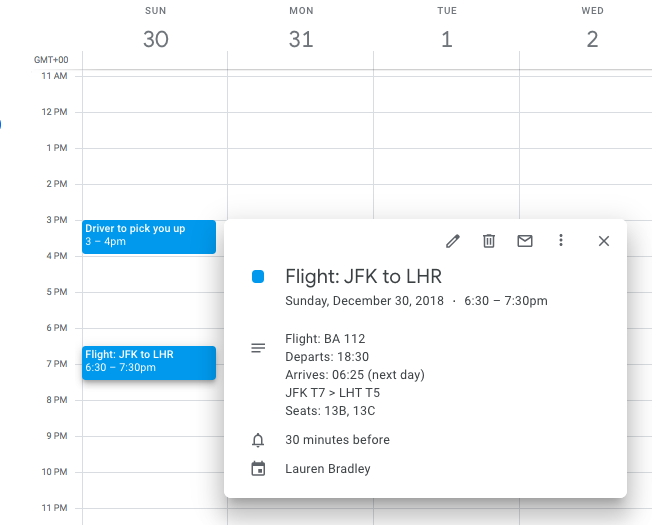The height and width of the screenshot is (525, 652).
Task: Delete the event with the trash icon
Action: pyautogui.click(x=489, y=241)
